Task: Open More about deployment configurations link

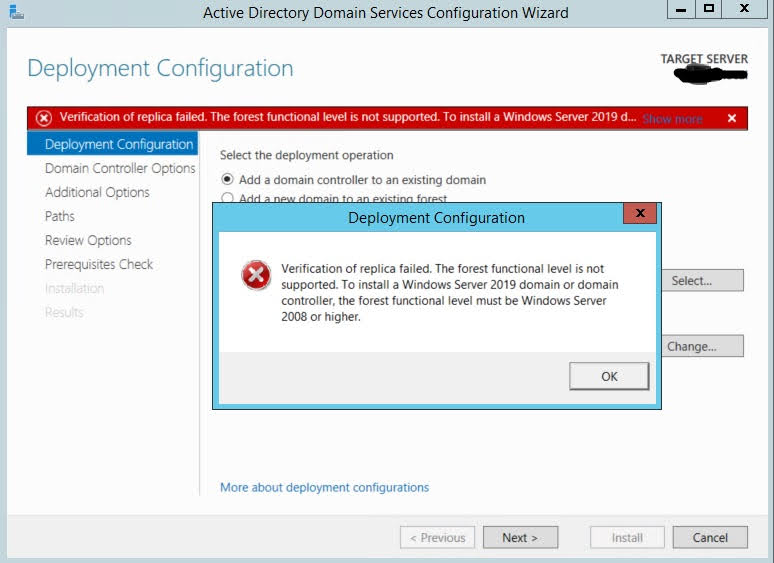Action: (x=324, y=488)
